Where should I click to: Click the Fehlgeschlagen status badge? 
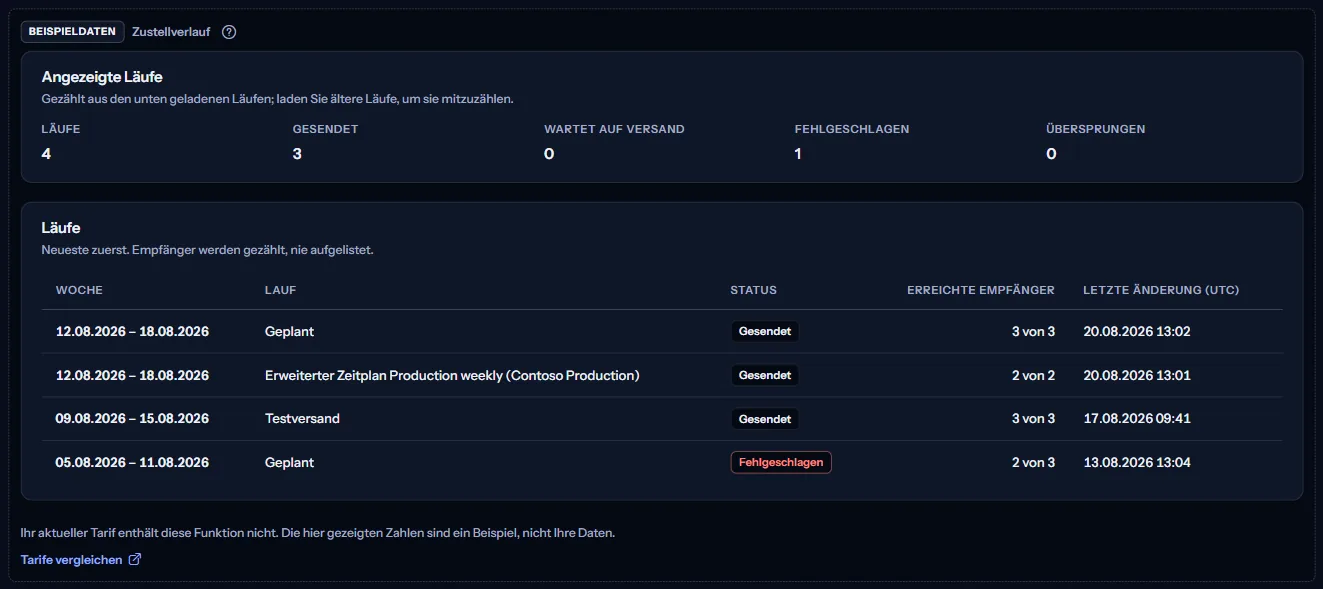(781, 462)
